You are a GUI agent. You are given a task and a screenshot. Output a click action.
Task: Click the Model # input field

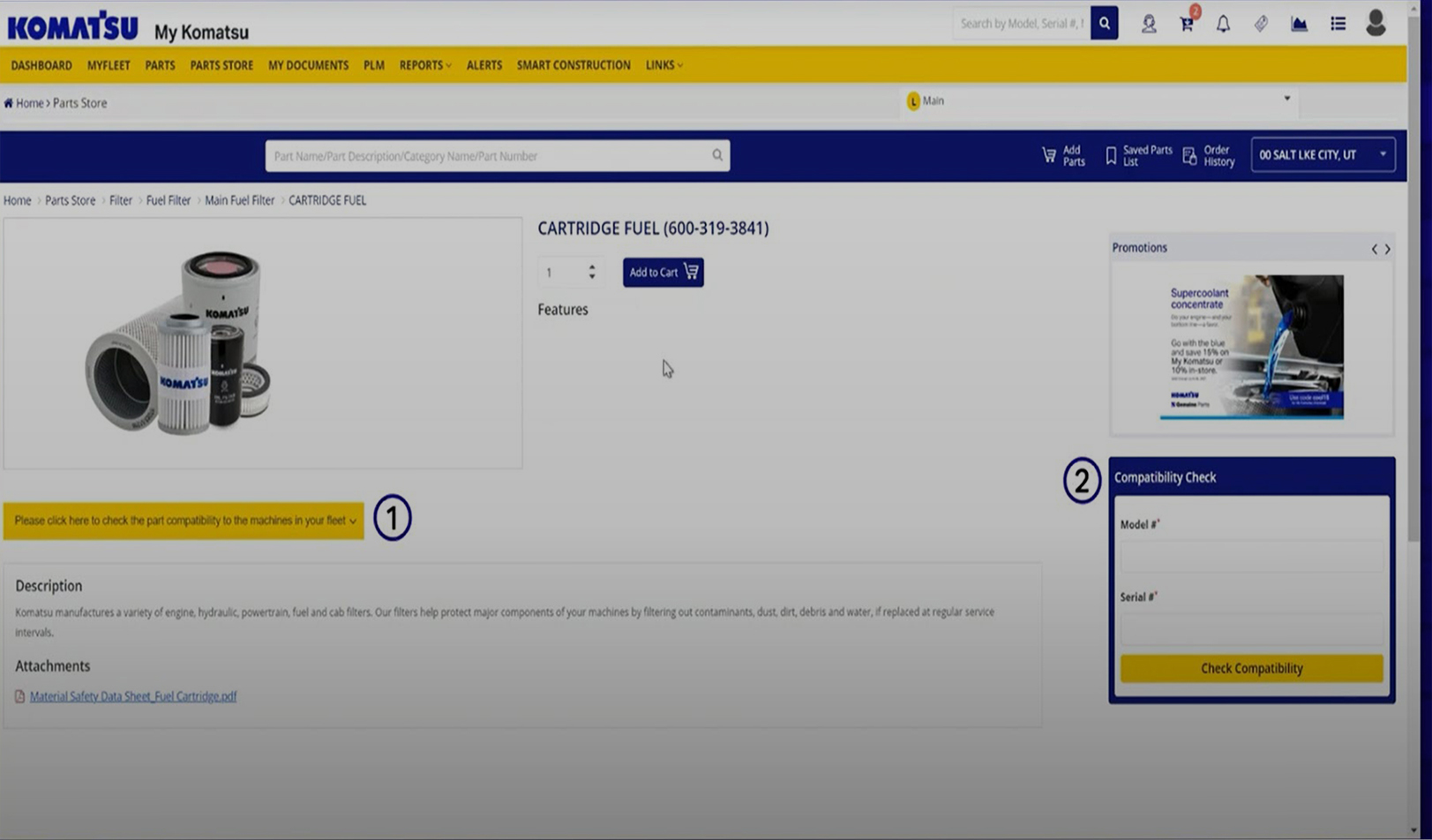1251,557
